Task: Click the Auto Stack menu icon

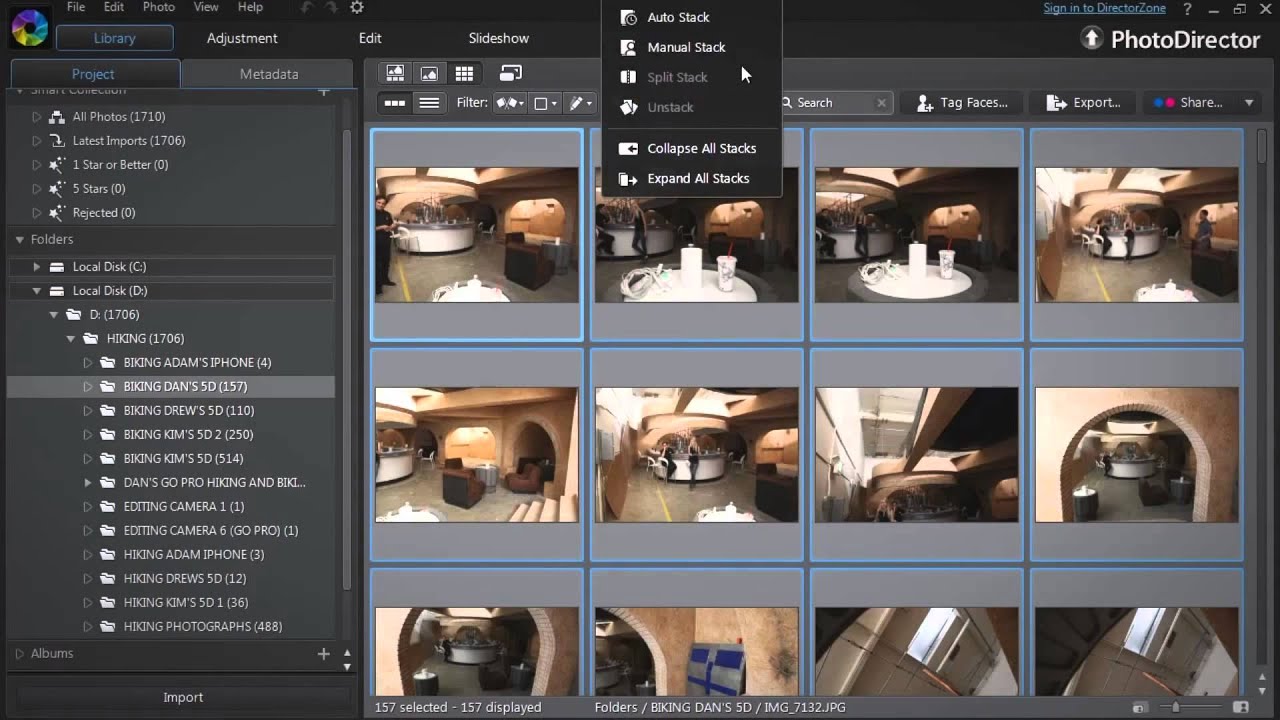Action: (628, 17)
